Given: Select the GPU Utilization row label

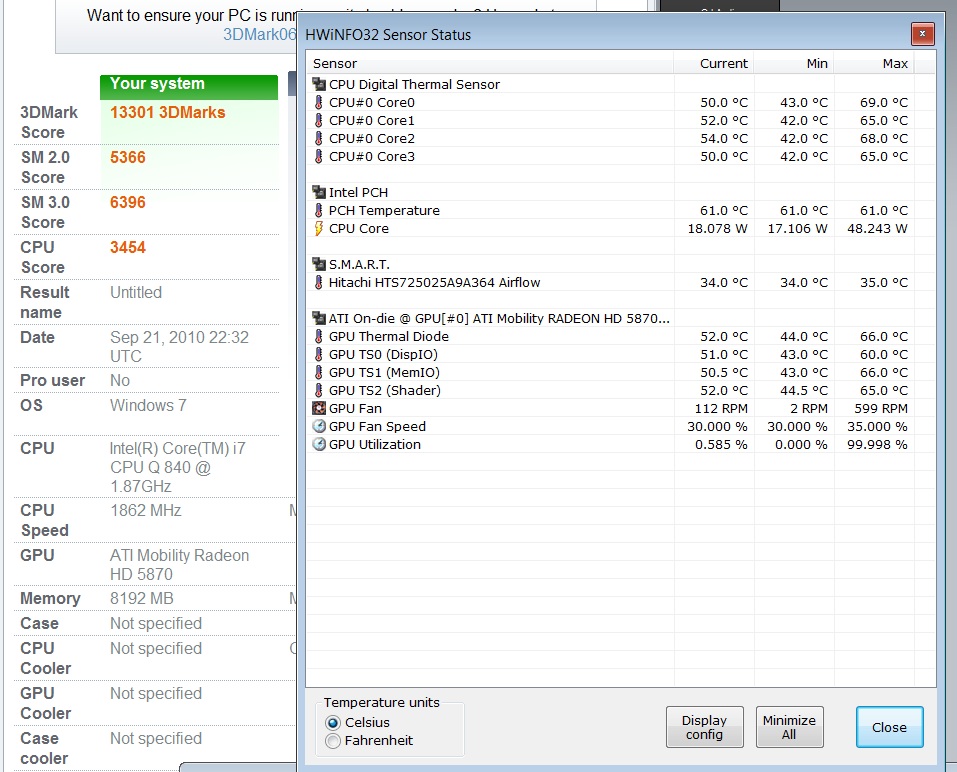Looking at the screenshot, I should point(375,444).
